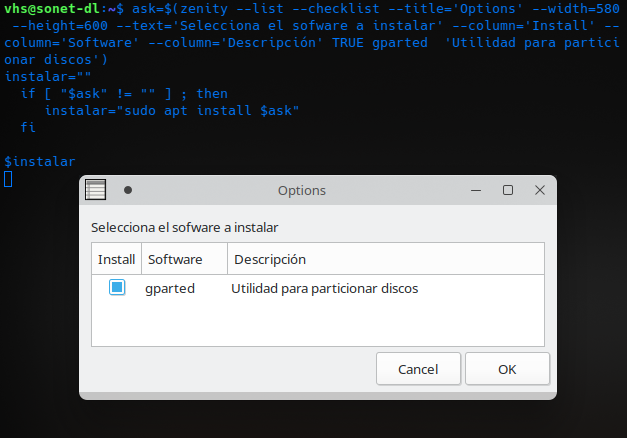627x438 pixels.
Task: Sort by the Install column header
Action: click(117, 259)
